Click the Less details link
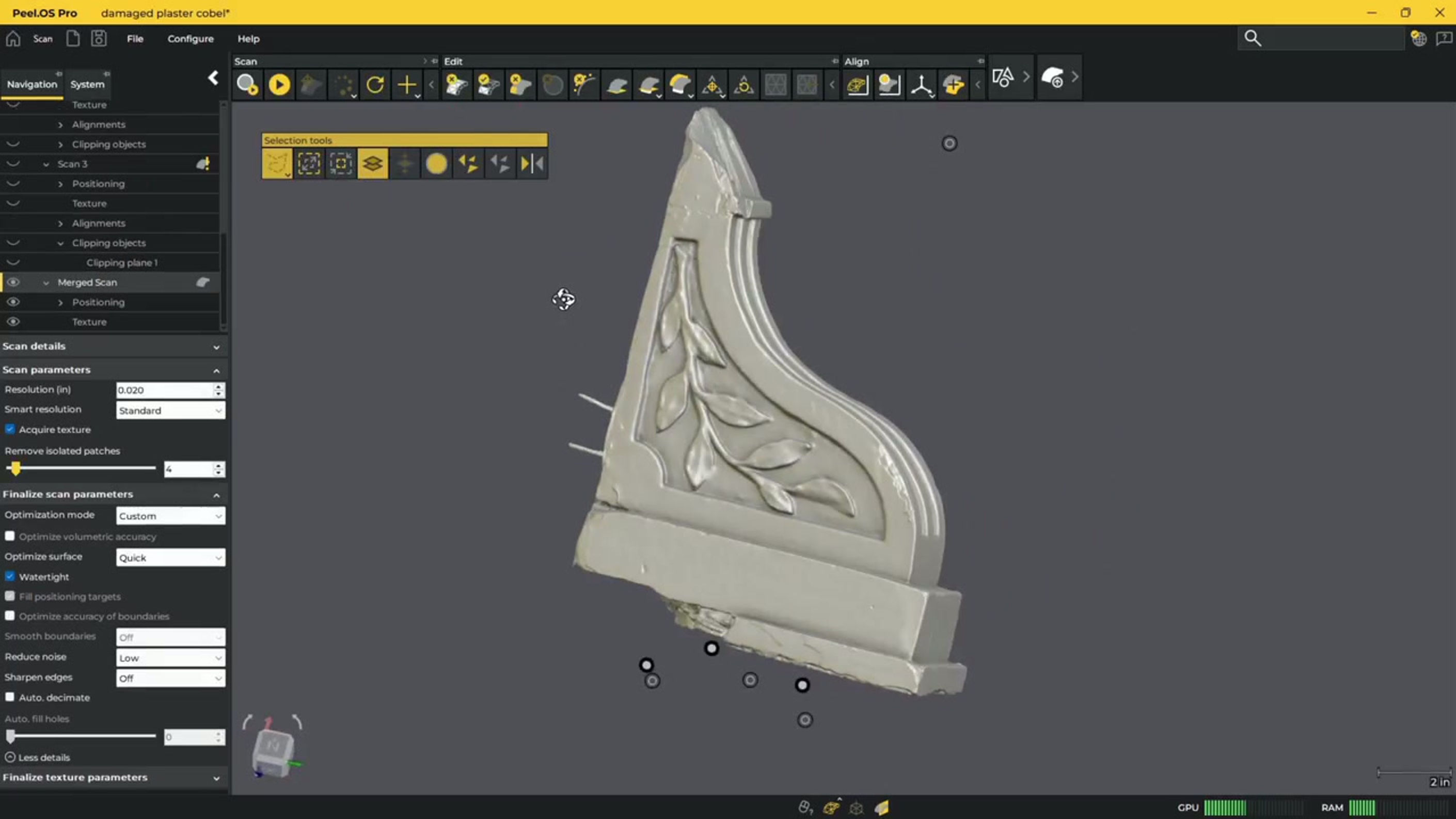Screen dimensions: 1456x819 37,757
